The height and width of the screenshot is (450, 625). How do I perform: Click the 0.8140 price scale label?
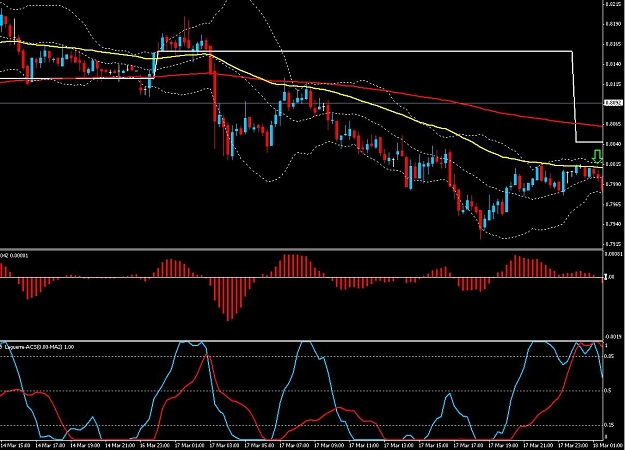pos(614,64)
